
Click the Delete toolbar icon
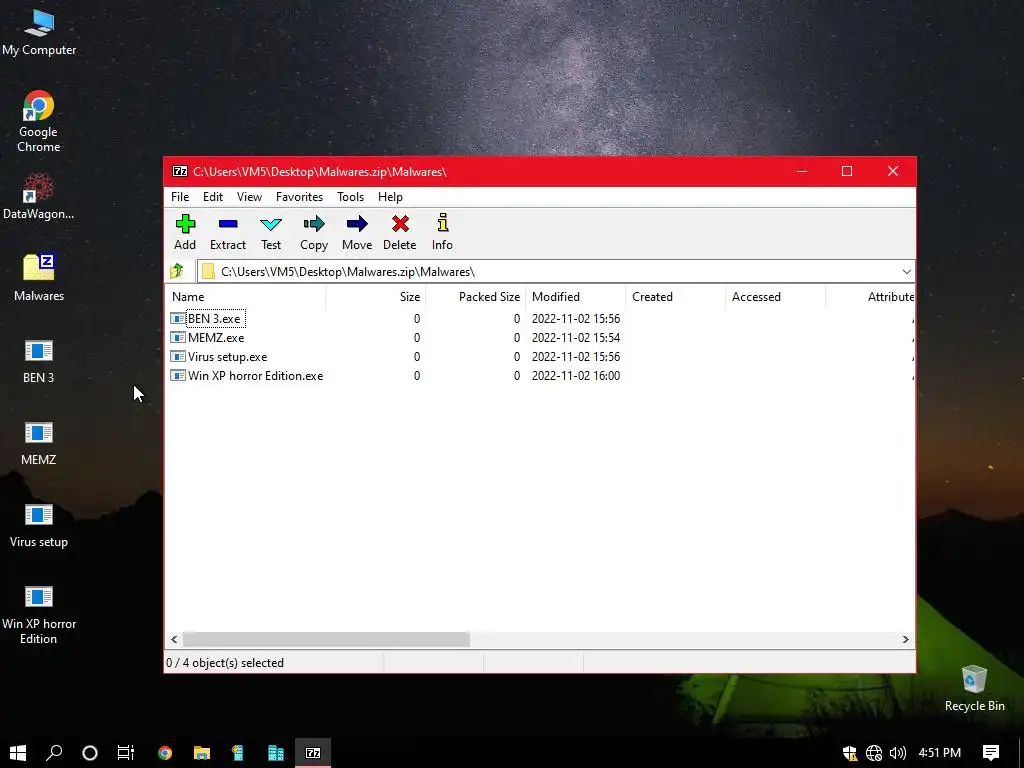(x=400, y=232)
